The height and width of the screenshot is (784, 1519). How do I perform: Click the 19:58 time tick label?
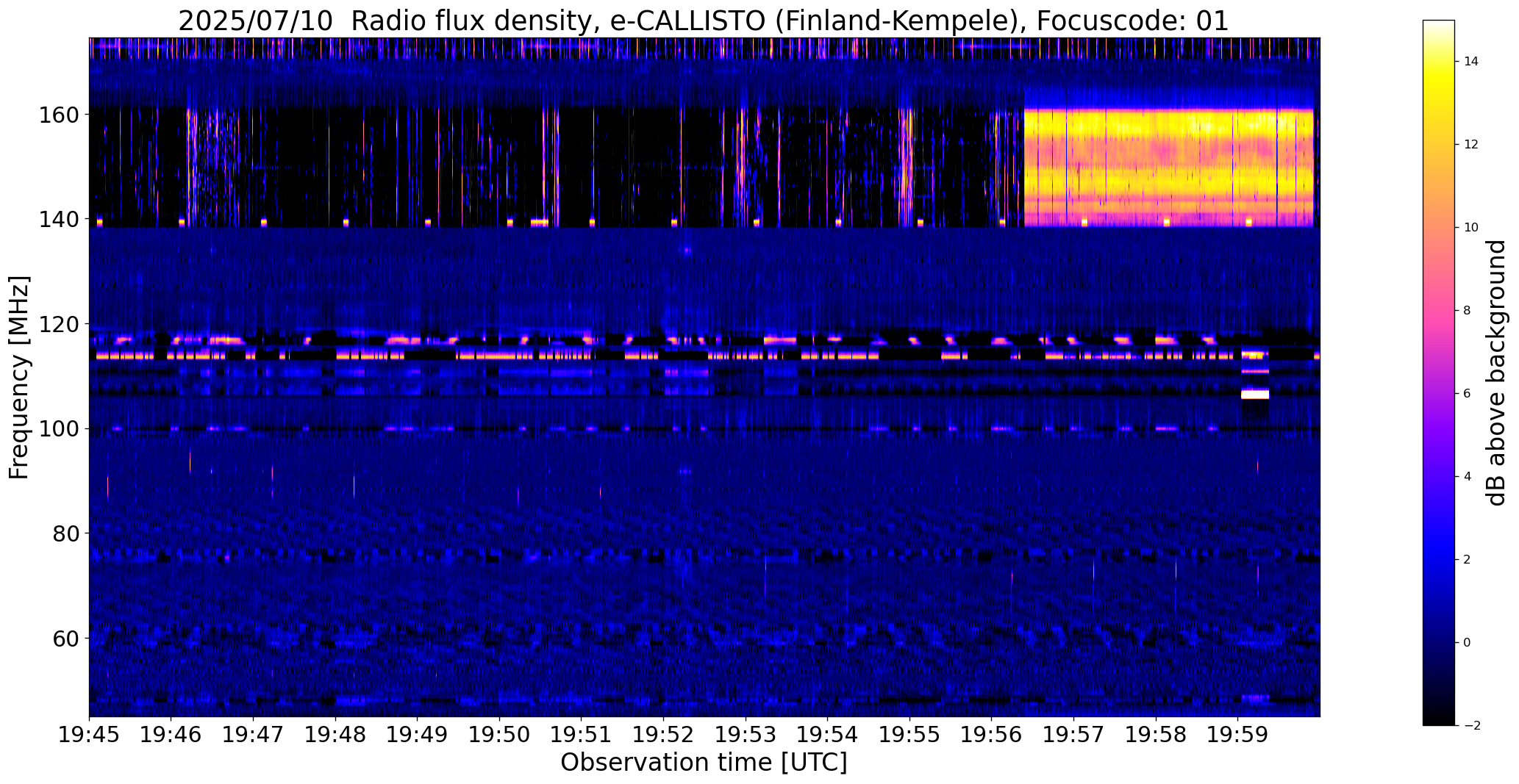click(1156, 736)
